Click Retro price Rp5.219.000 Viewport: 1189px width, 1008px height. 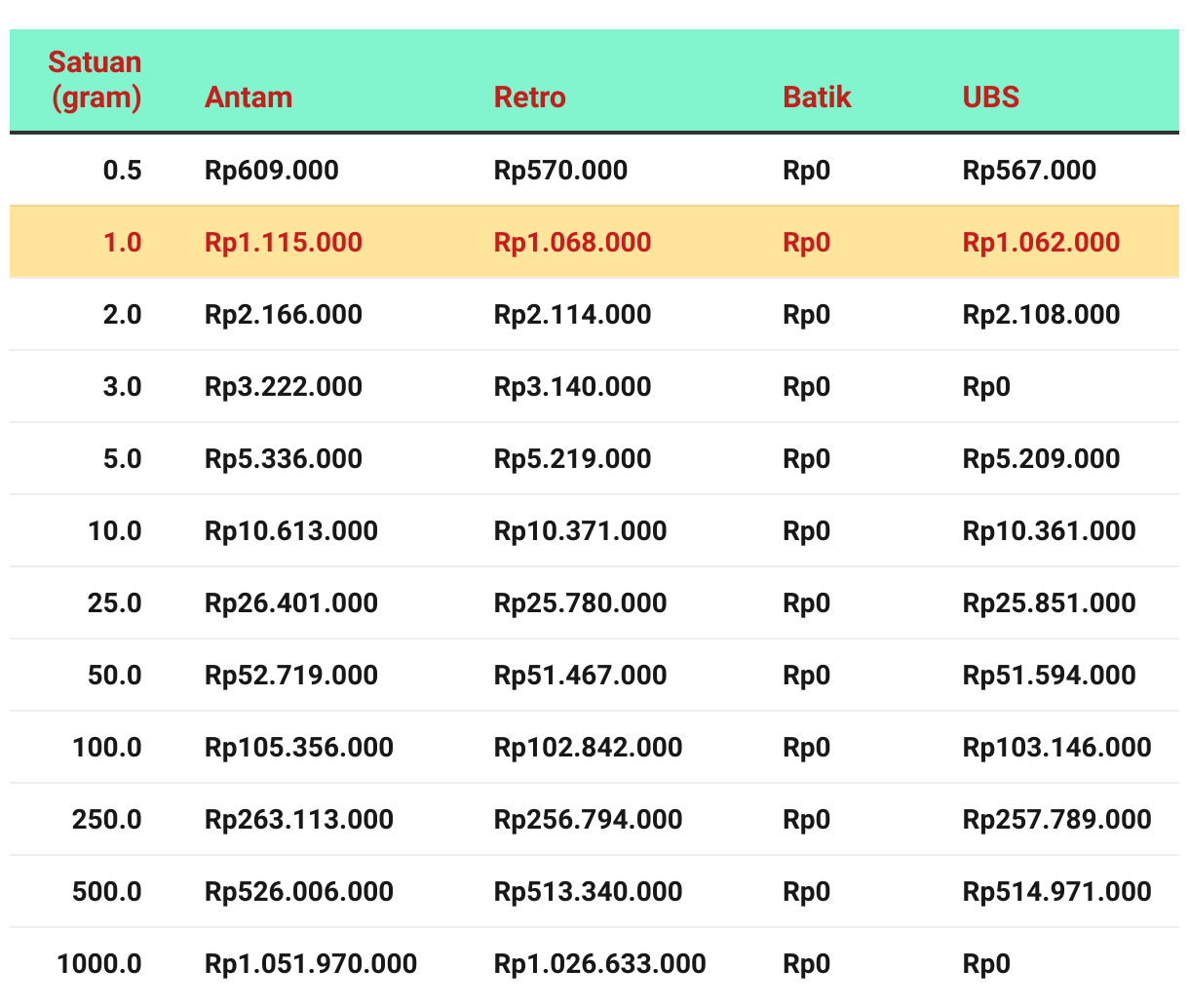pos(572,459)
